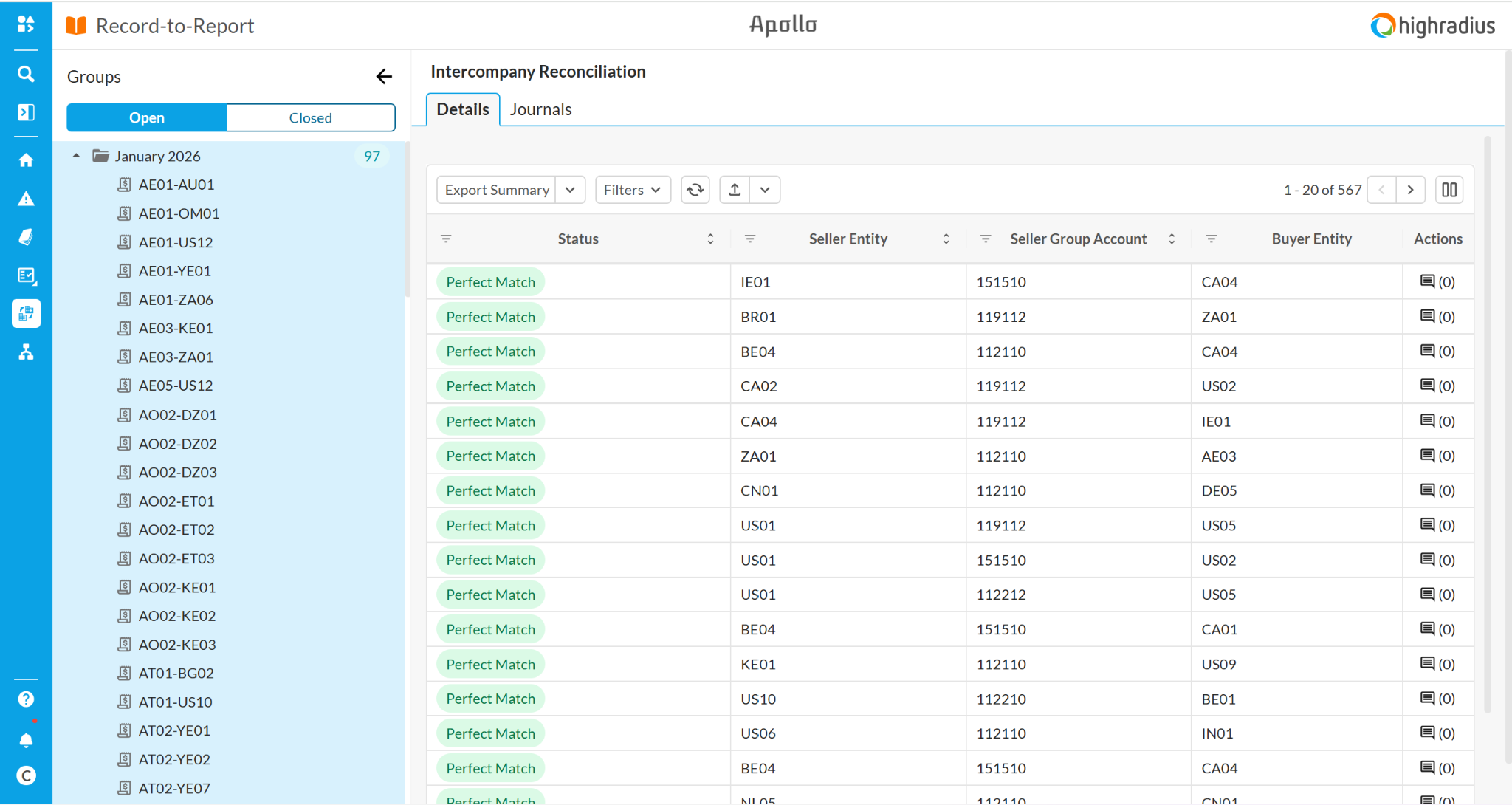Open AE01-US12 group item

[x=175, y=242]
